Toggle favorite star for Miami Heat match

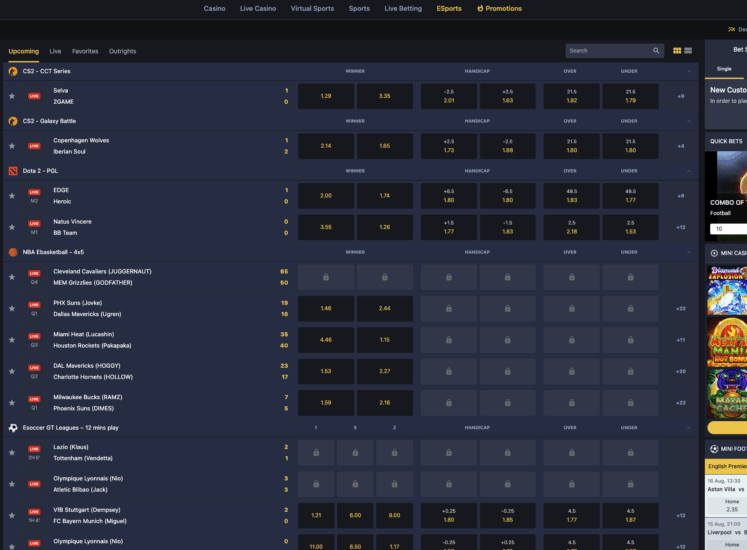12,340
